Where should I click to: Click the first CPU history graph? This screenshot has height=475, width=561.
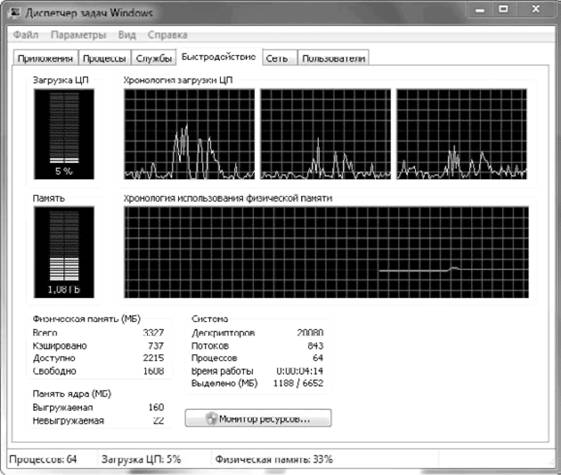pos(189,134)
